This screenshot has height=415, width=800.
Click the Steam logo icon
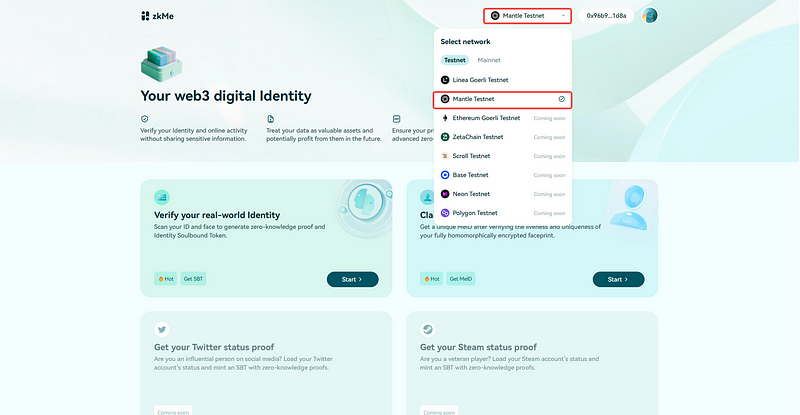(428, 330)
